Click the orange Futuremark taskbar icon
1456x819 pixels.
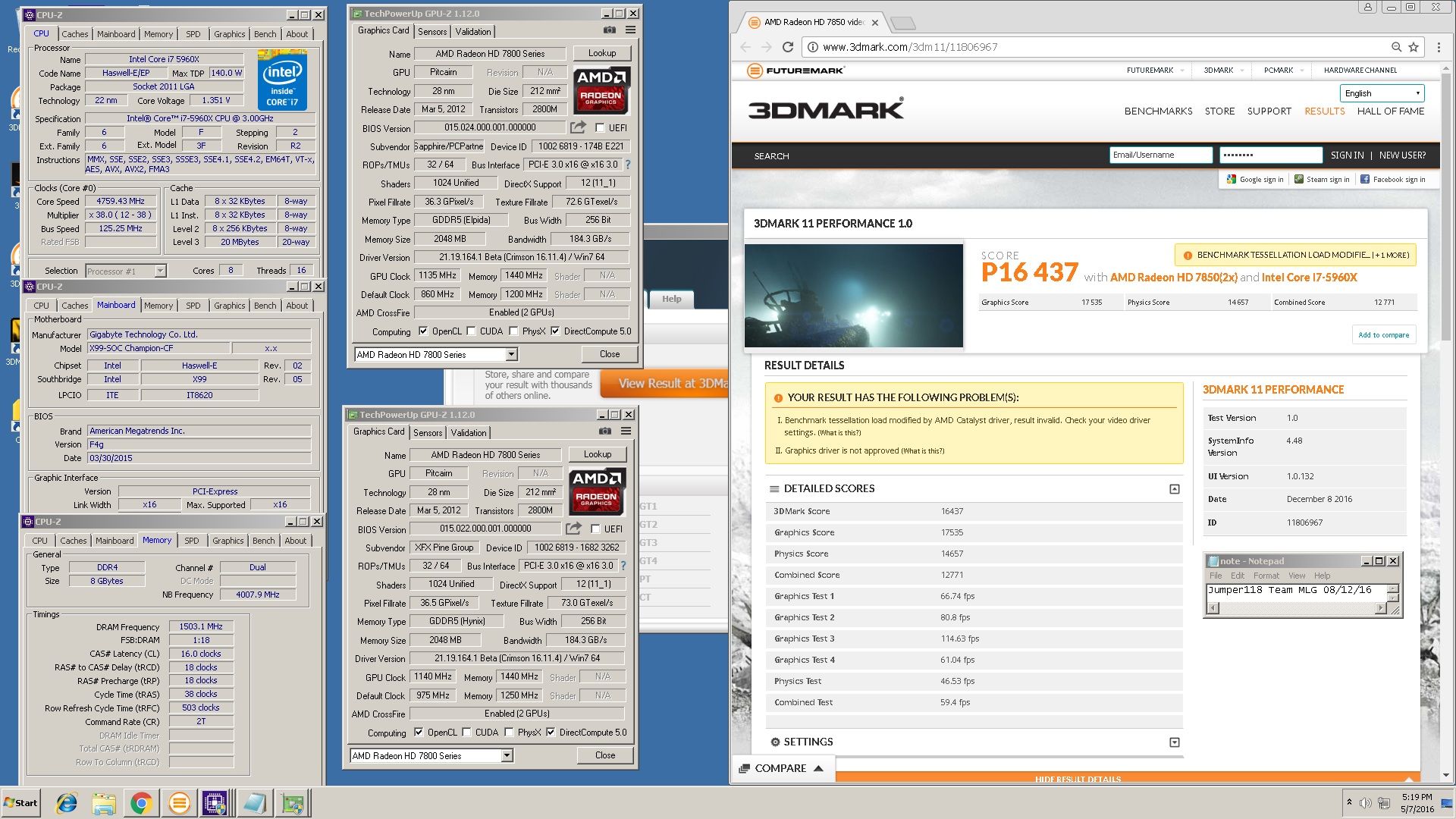179,803
